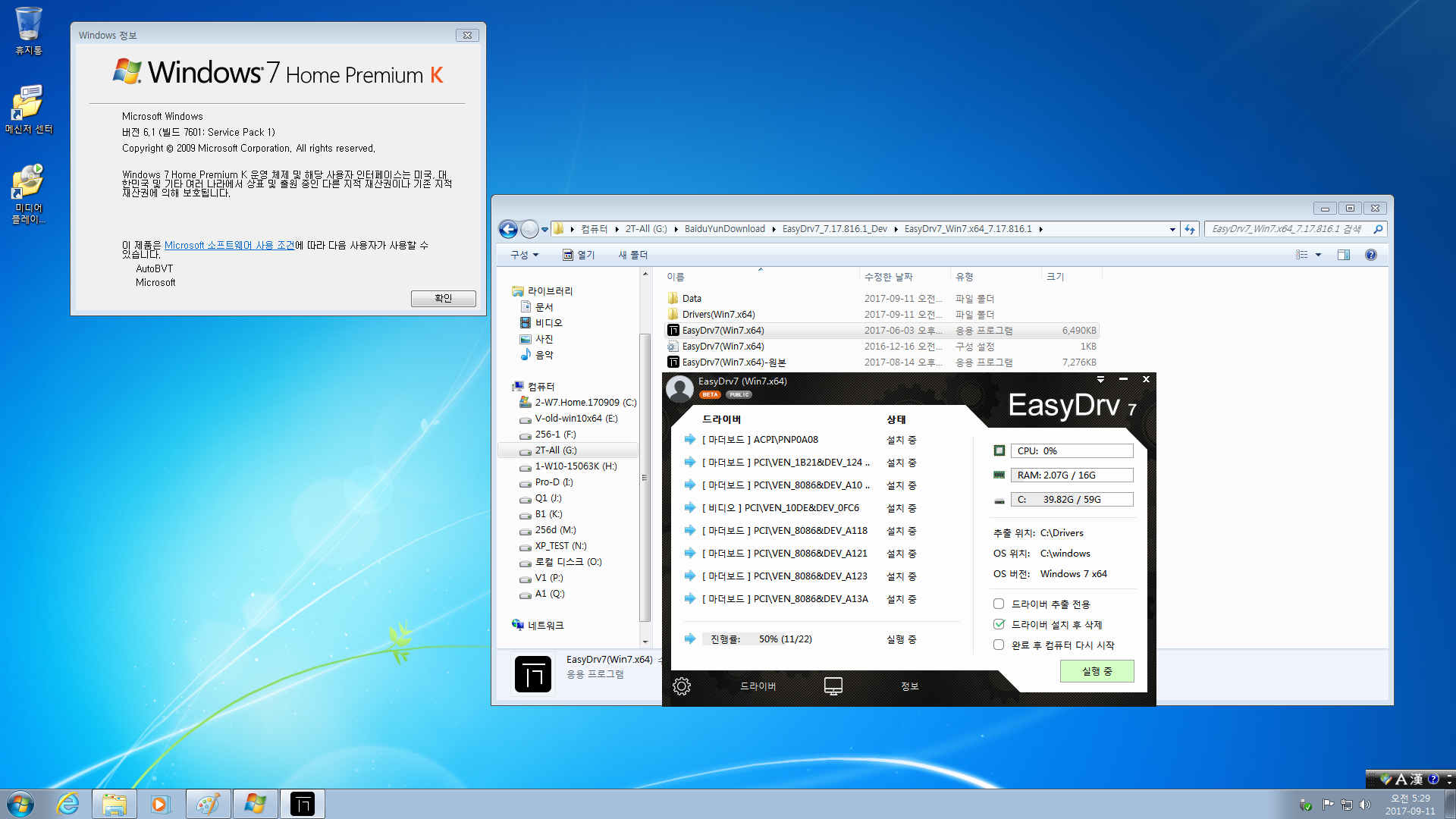This screenshot has width=1456, height=819.
Task: Click the green '실행 중' button
Action: tap(1097, 671)
